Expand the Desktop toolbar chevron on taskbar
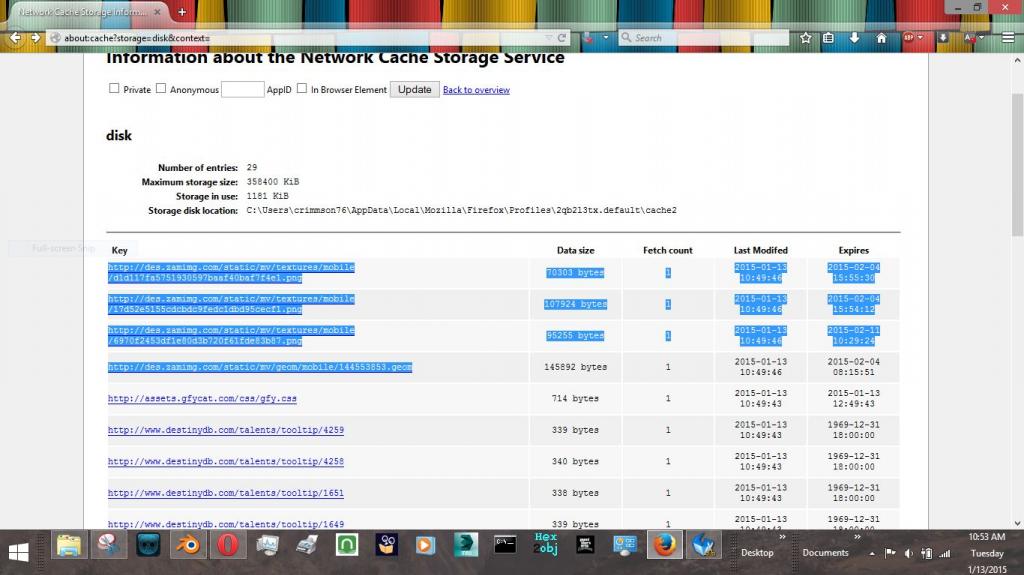The height and width of the screenshot is (575, 1024). tap(782, 537)
